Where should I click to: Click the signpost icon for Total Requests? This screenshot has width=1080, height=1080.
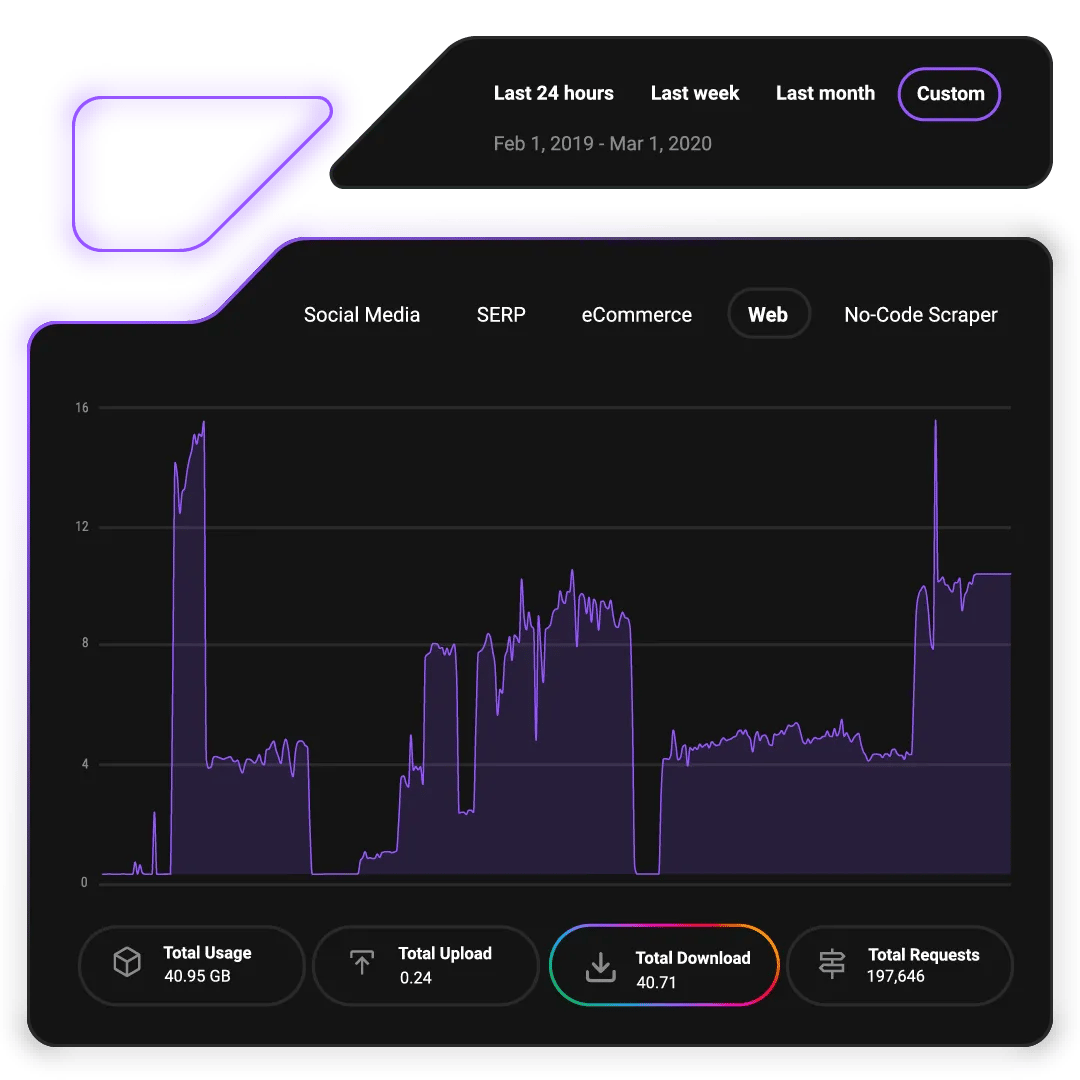(832, 963)
